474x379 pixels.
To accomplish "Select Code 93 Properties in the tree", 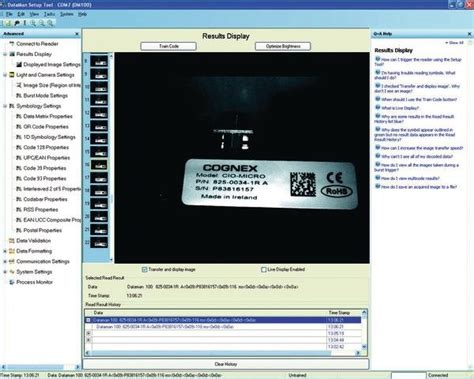I will [x=45, y=179].
